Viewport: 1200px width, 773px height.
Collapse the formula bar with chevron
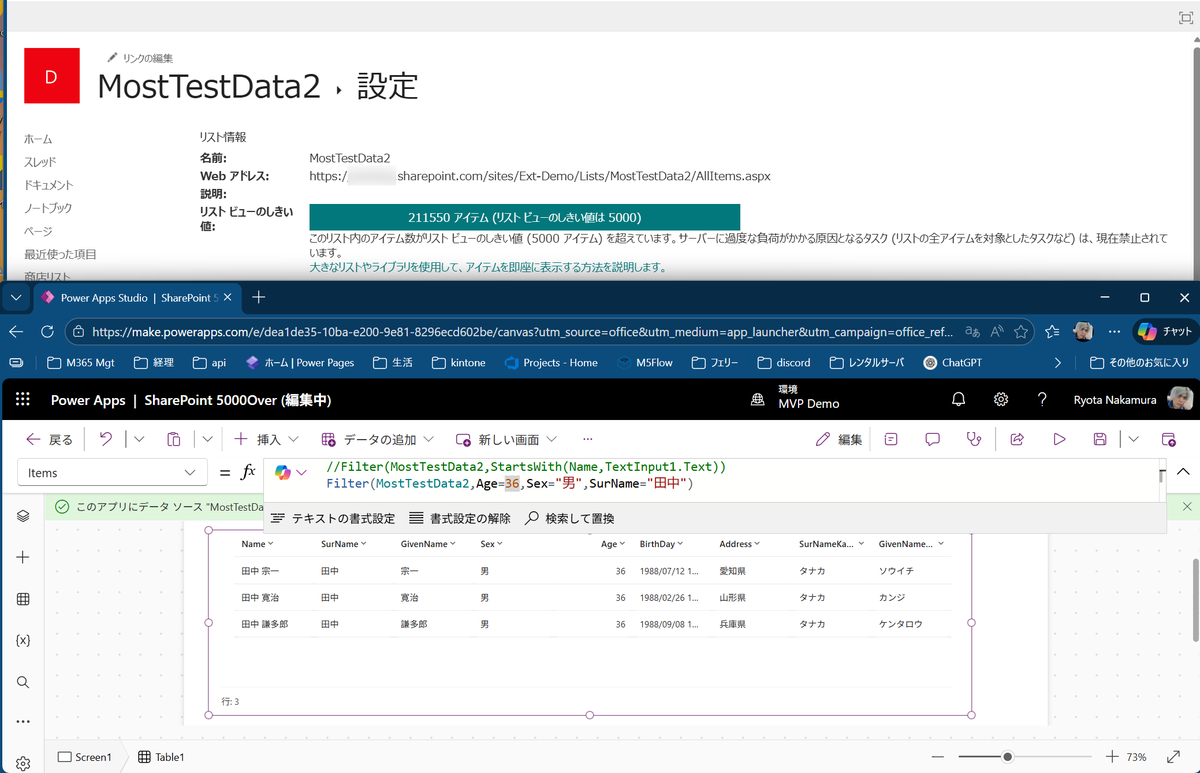pyautogui.click(x=1184, y=472)
